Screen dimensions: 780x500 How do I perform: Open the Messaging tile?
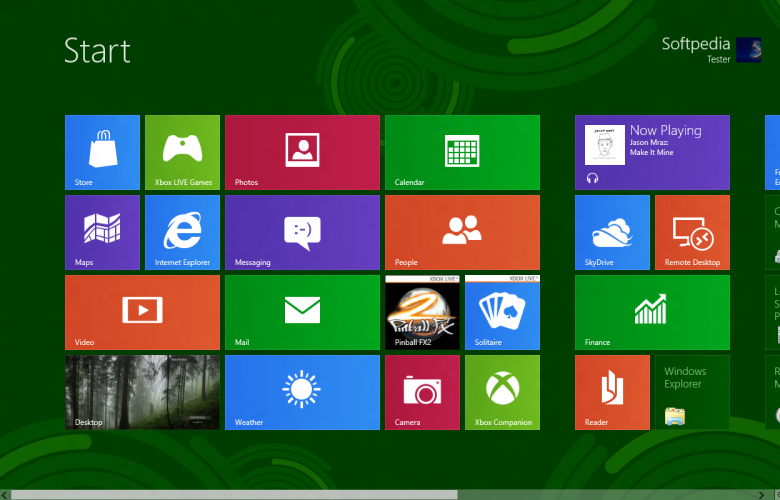302,232
